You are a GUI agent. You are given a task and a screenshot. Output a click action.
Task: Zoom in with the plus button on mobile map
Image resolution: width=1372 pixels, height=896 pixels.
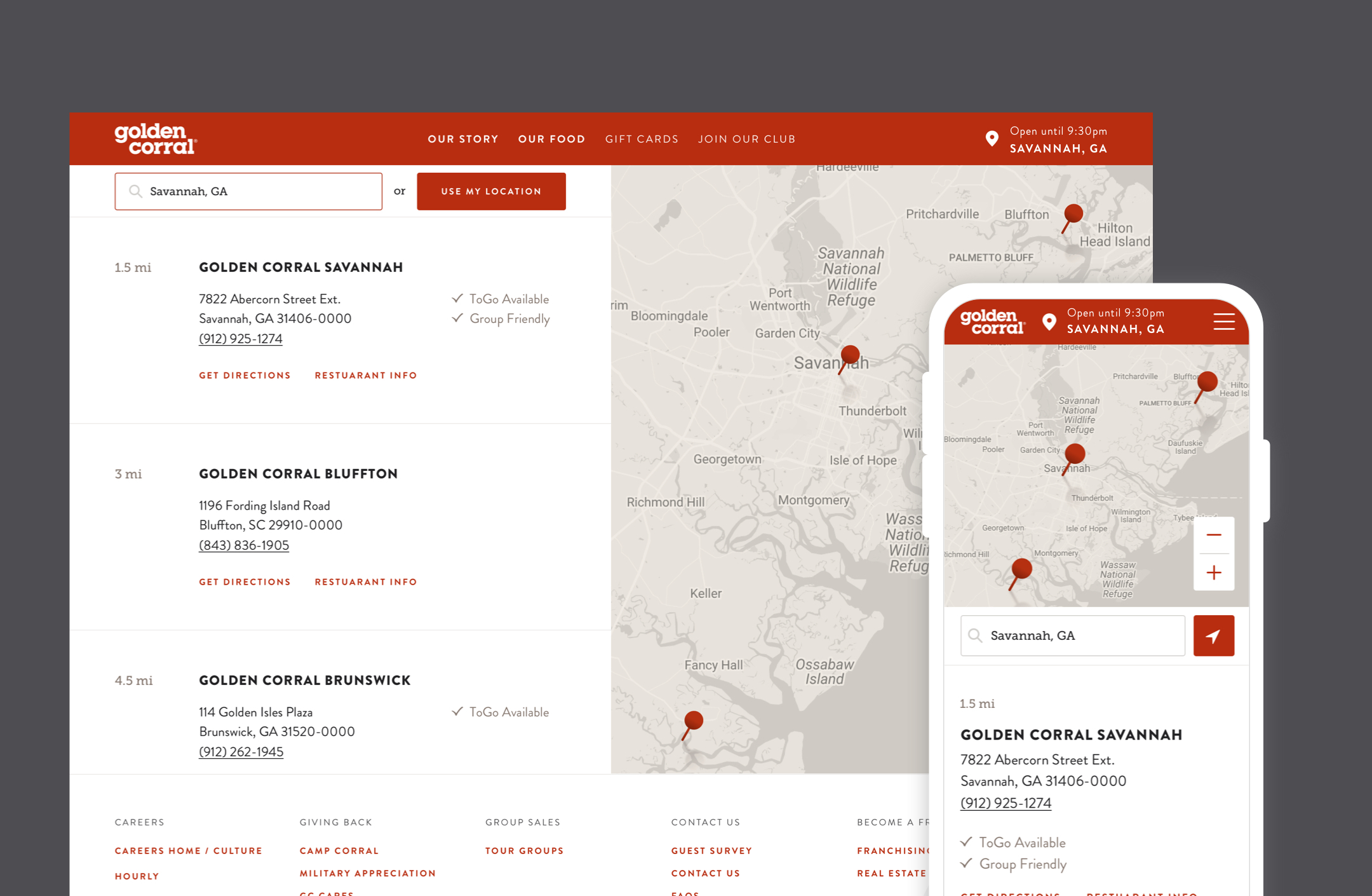click(x=1214, y=573)
